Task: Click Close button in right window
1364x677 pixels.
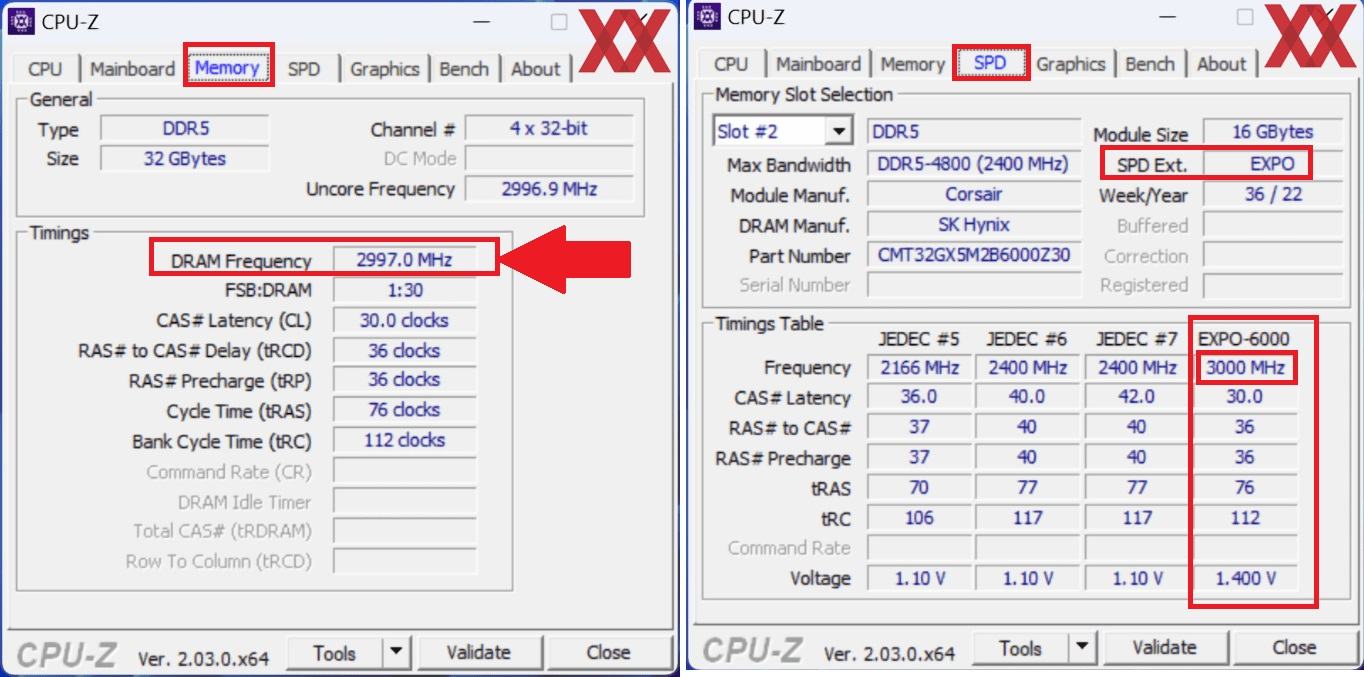Action: (1294, 648)
